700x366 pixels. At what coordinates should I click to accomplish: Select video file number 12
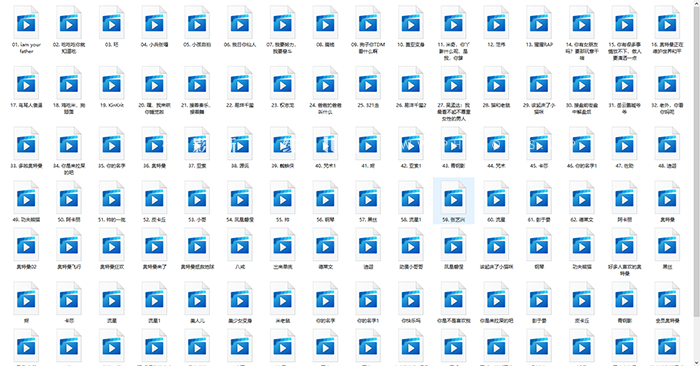(496, 26)
